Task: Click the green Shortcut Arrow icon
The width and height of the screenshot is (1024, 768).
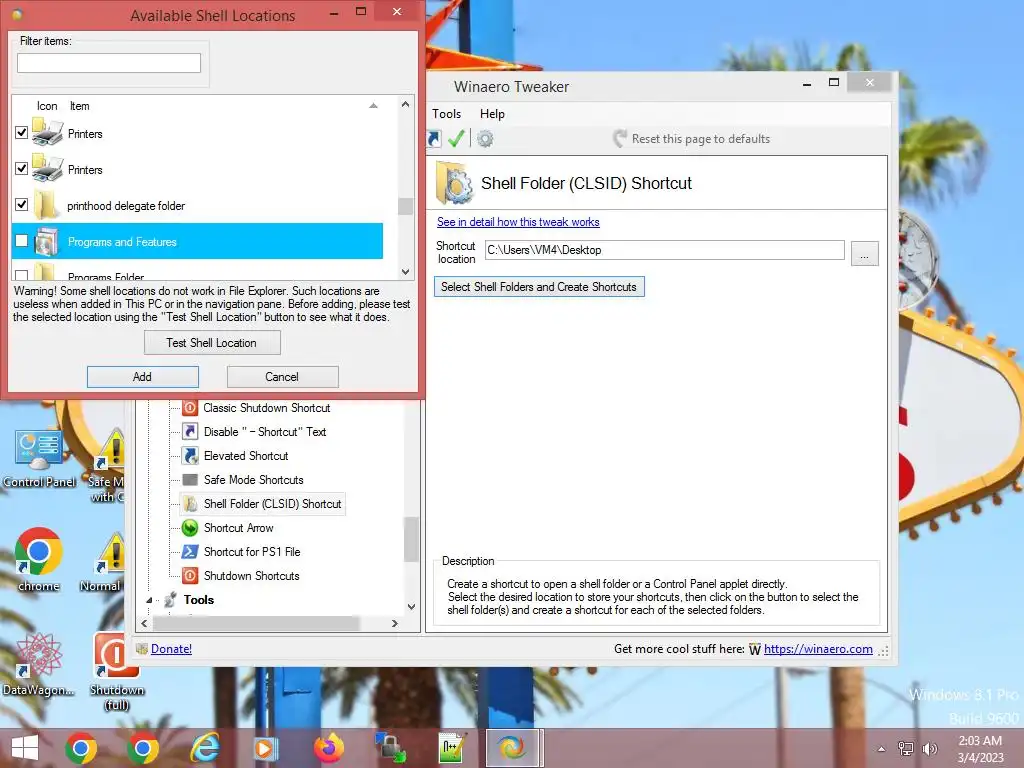Action: coord(189,528)
